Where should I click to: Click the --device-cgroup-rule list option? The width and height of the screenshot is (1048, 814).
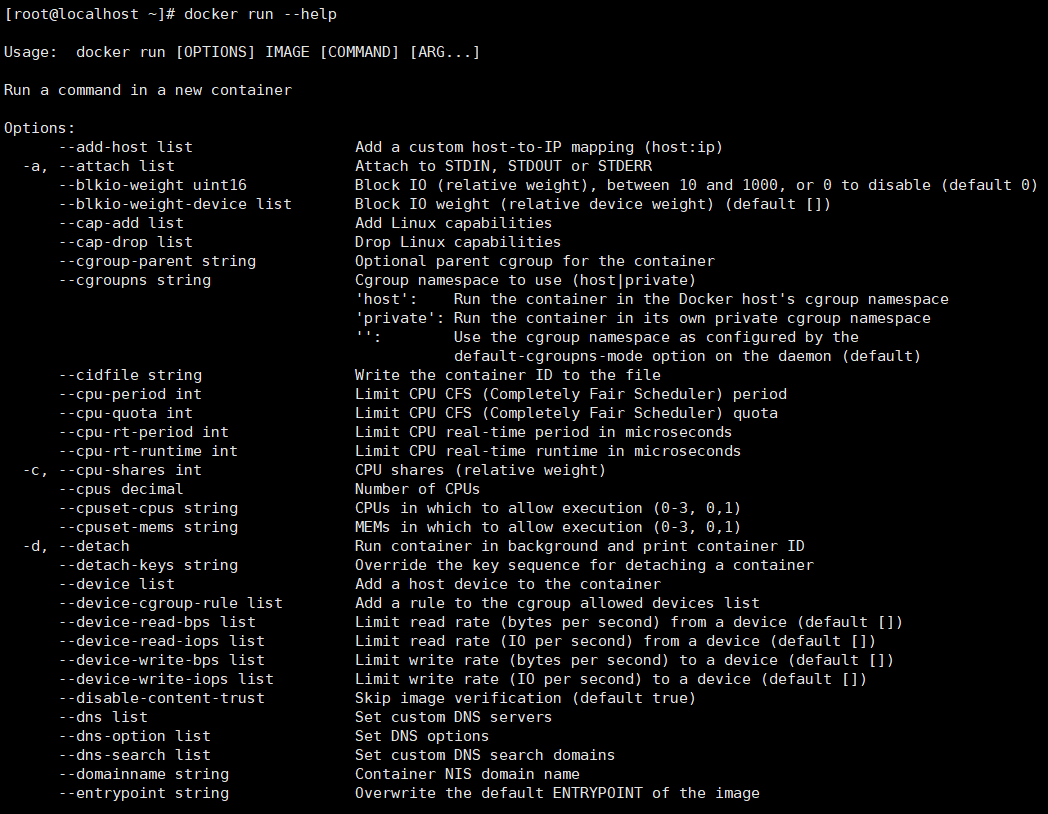tap(170, 603)
